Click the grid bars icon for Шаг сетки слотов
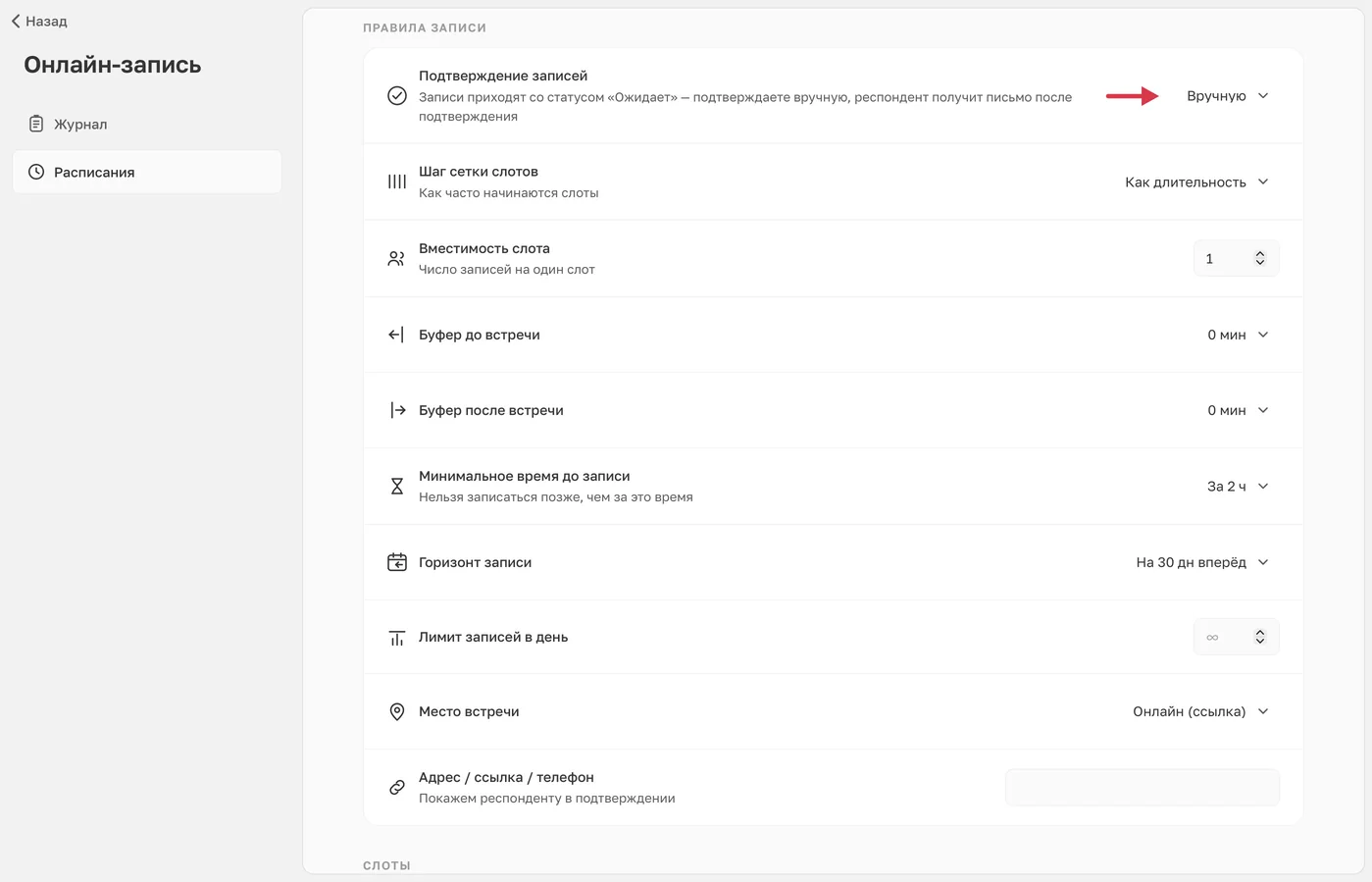This screenshot has height=882, width=1372. coord(397,182)
